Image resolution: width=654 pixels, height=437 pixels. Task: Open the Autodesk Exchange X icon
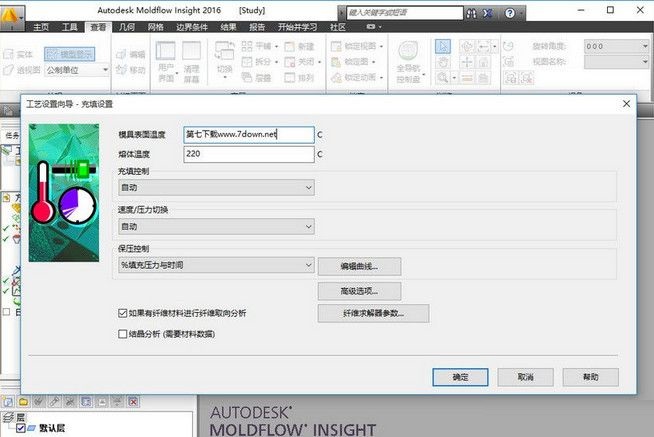(488, 13)
